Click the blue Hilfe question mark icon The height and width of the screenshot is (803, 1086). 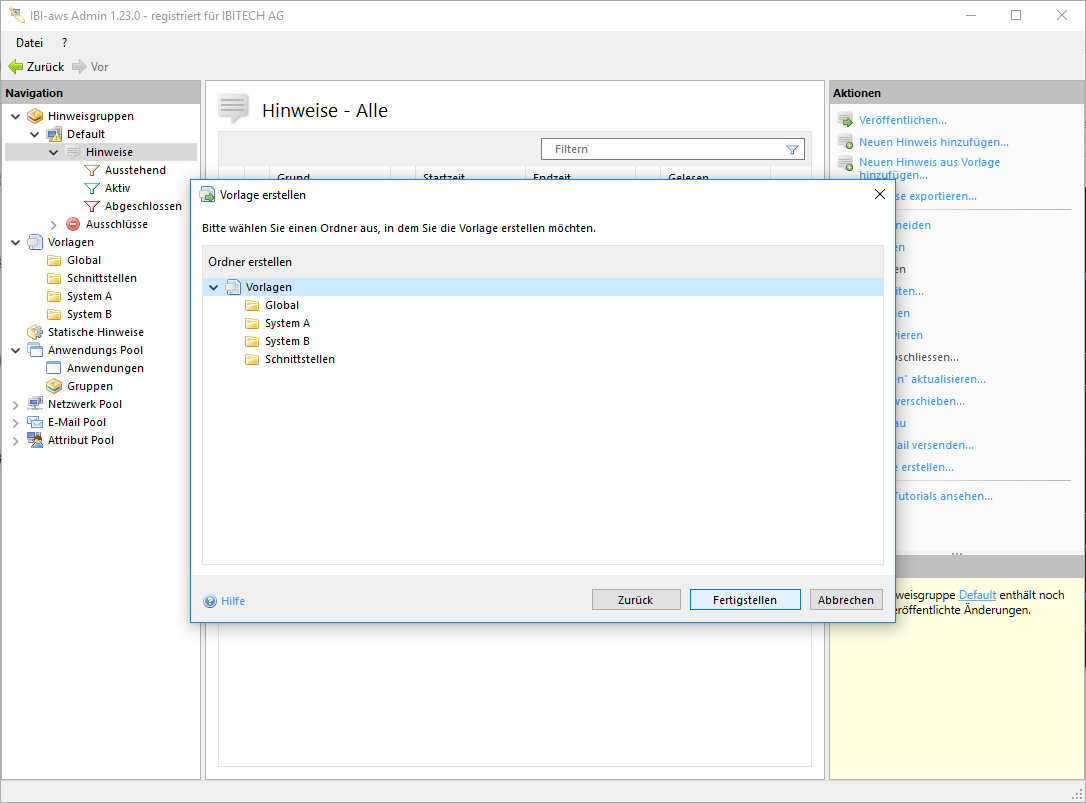(x=210, y=601)
